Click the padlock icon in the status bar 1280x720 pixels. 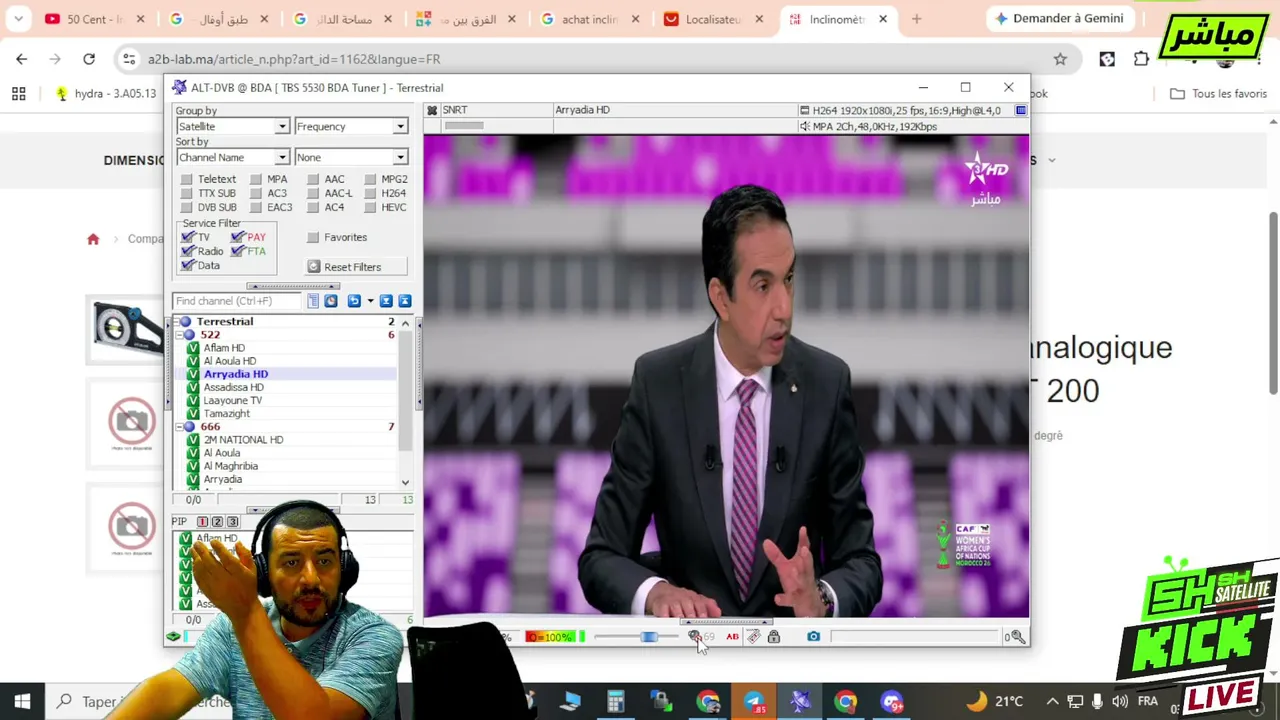click(x=774, y=637)
